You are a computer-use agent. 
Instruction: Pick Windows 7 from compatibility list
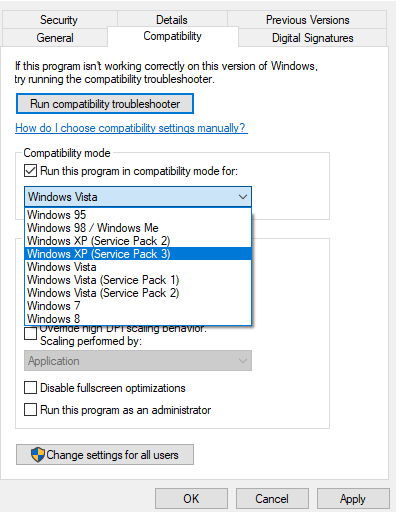coord(138,306)
